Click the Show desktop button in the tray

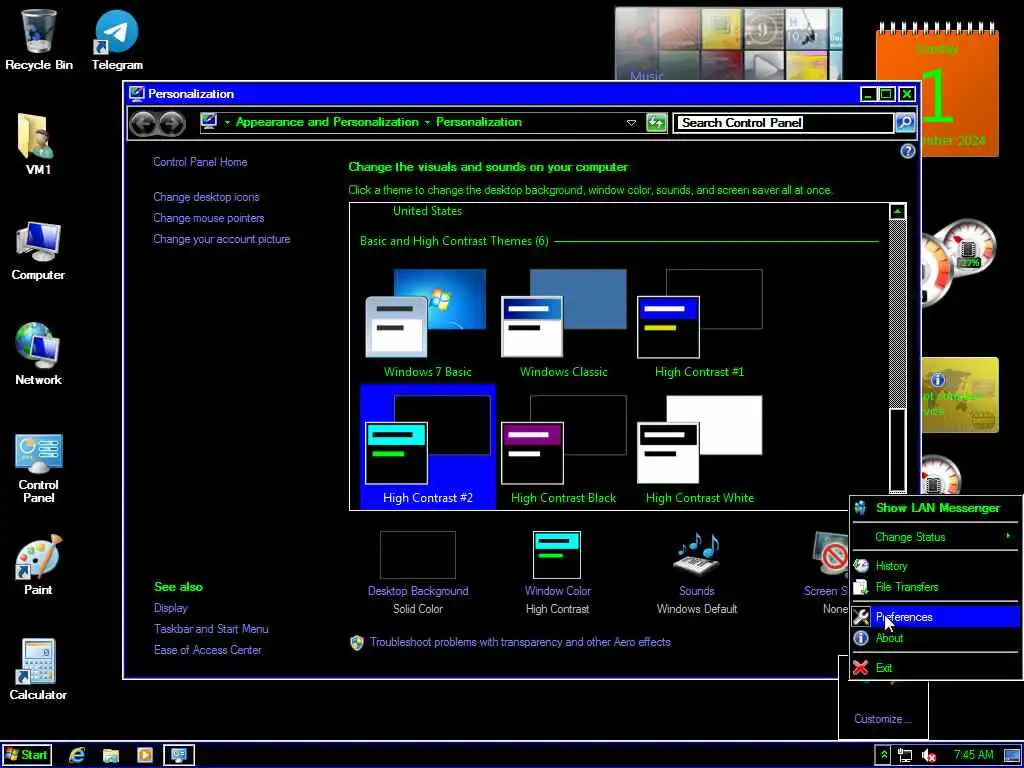coord(1012,756)
